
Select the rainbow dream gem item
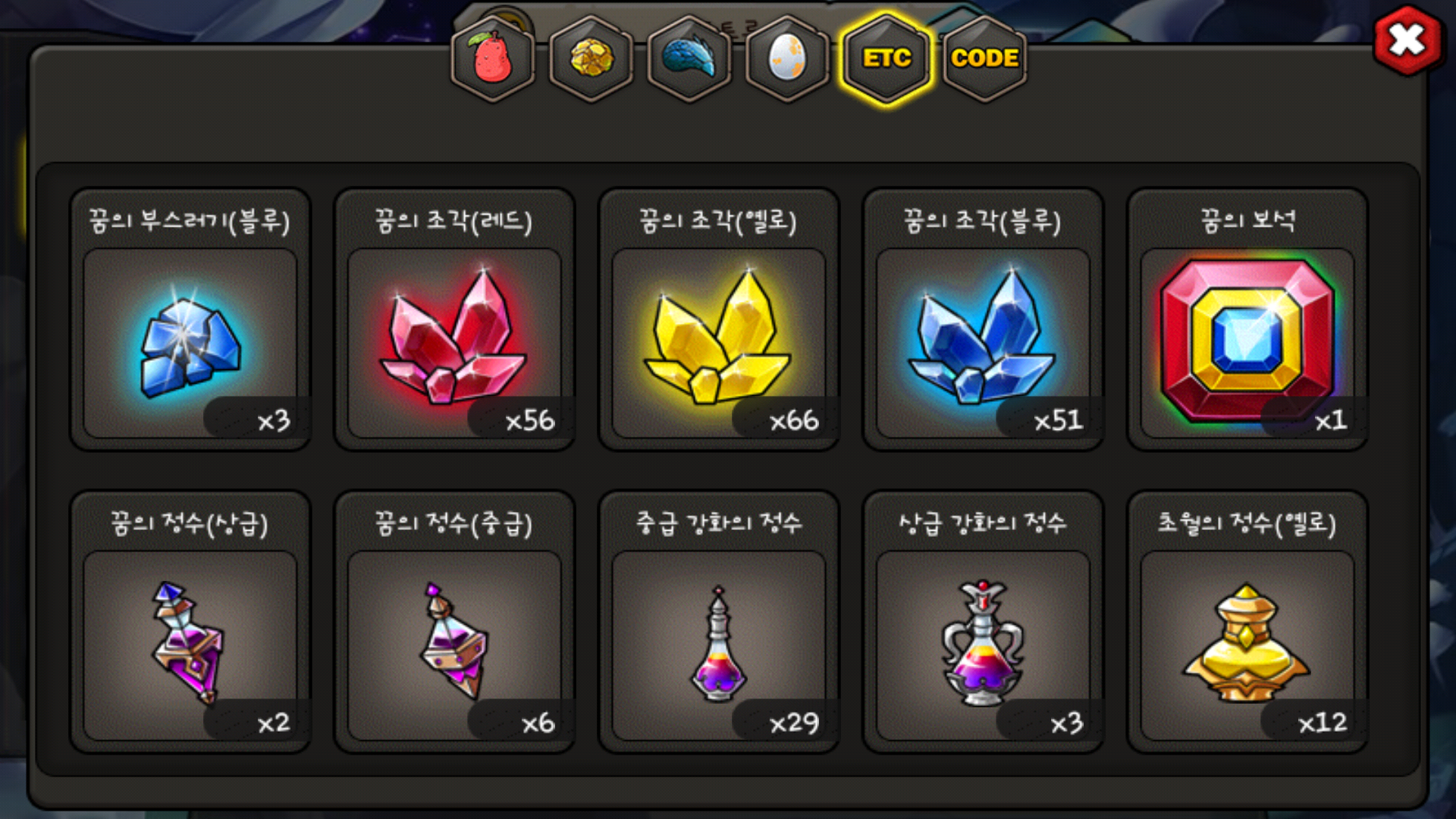pyautogui.click(x=1247, y=320)
